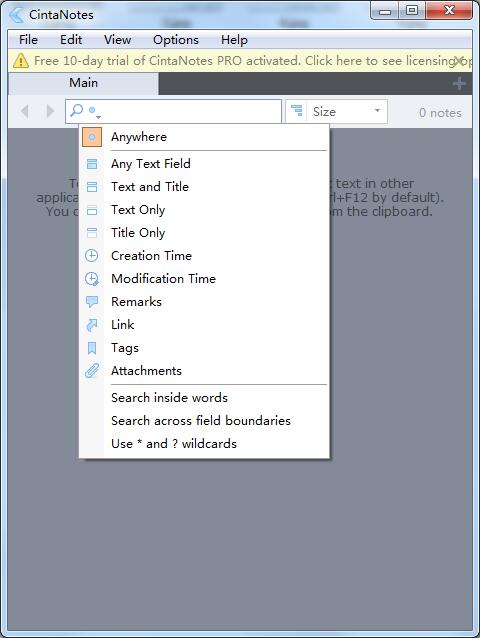480x638 pixels.
Task: Click the Remarks speech bubble icon
Action: pos(92,302)
